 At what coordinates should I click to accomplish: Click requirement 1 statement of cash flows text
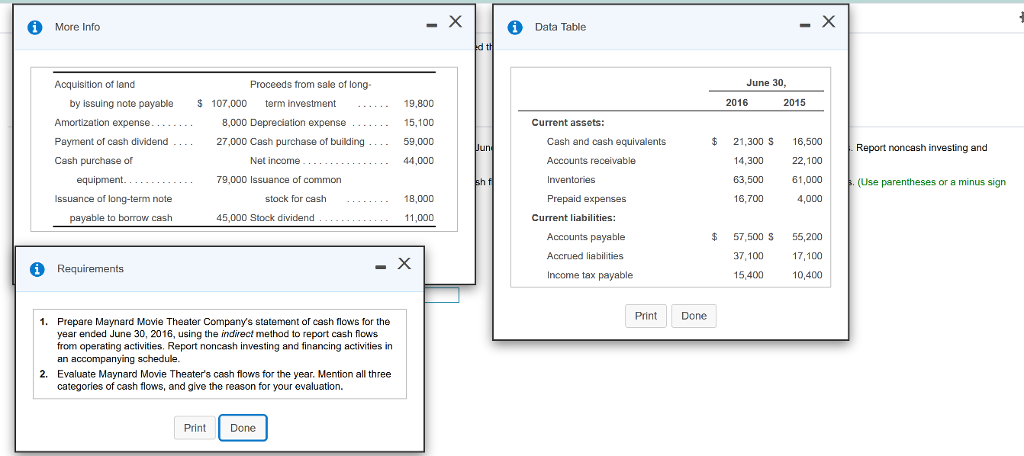[x=225, y=340]
